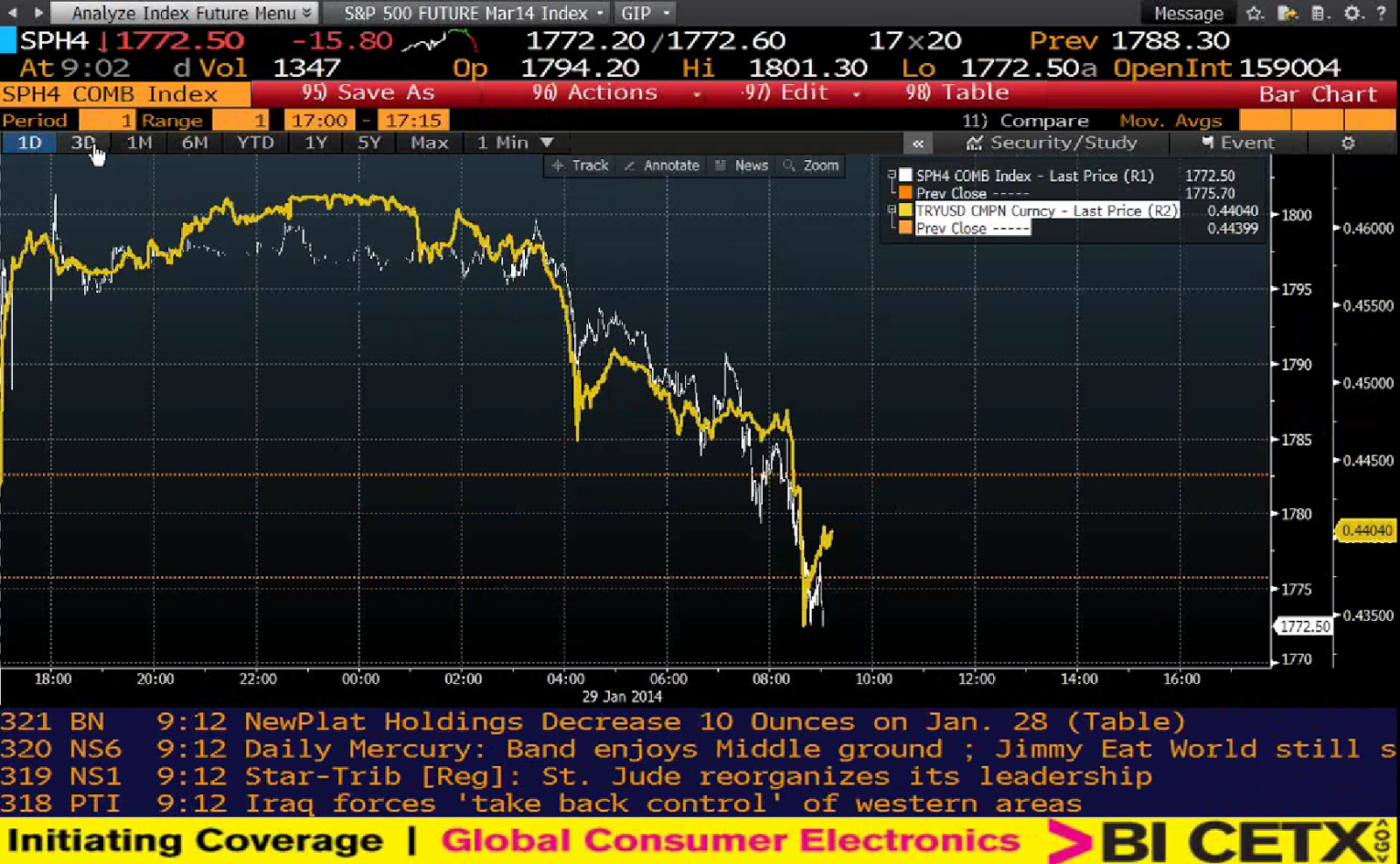Viewport: 1400px width, 864px height.
Task: Click 95) Save As
Action: tap(367, 93)
